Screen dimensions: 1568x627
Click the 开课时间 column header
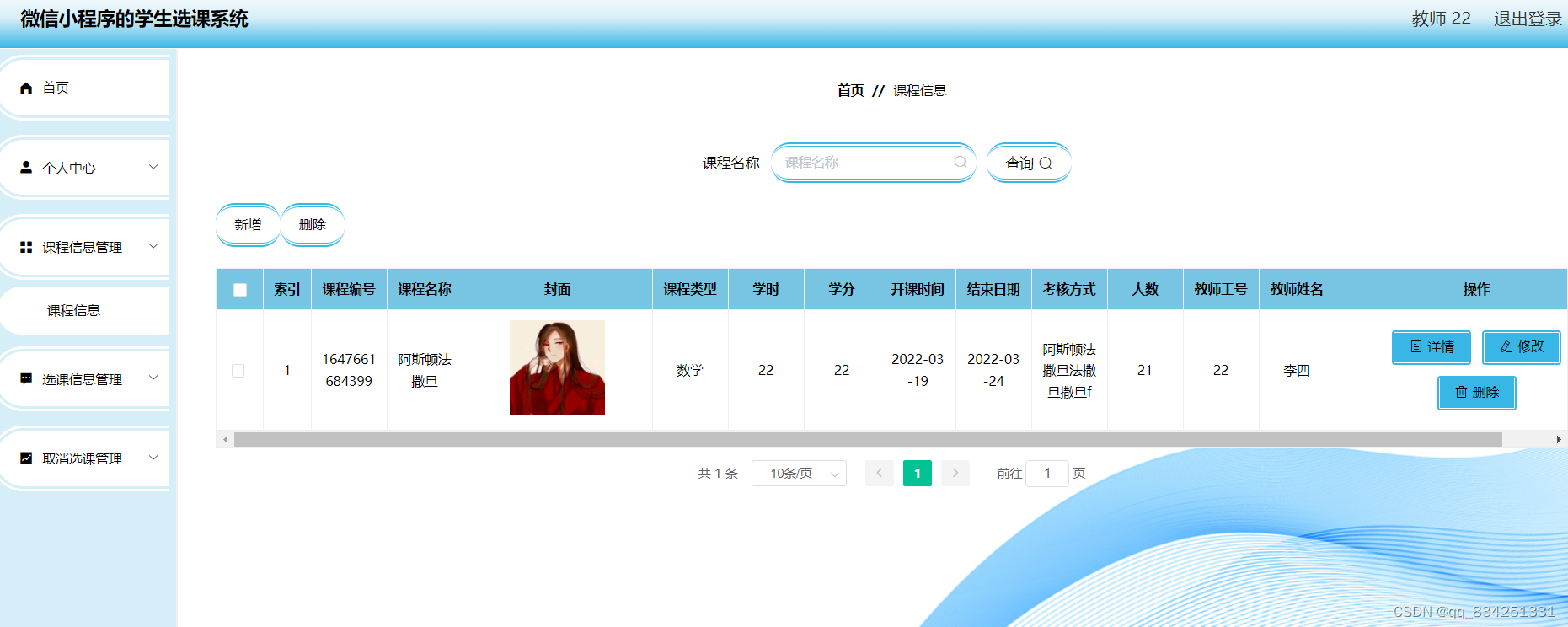coord(918,289)
